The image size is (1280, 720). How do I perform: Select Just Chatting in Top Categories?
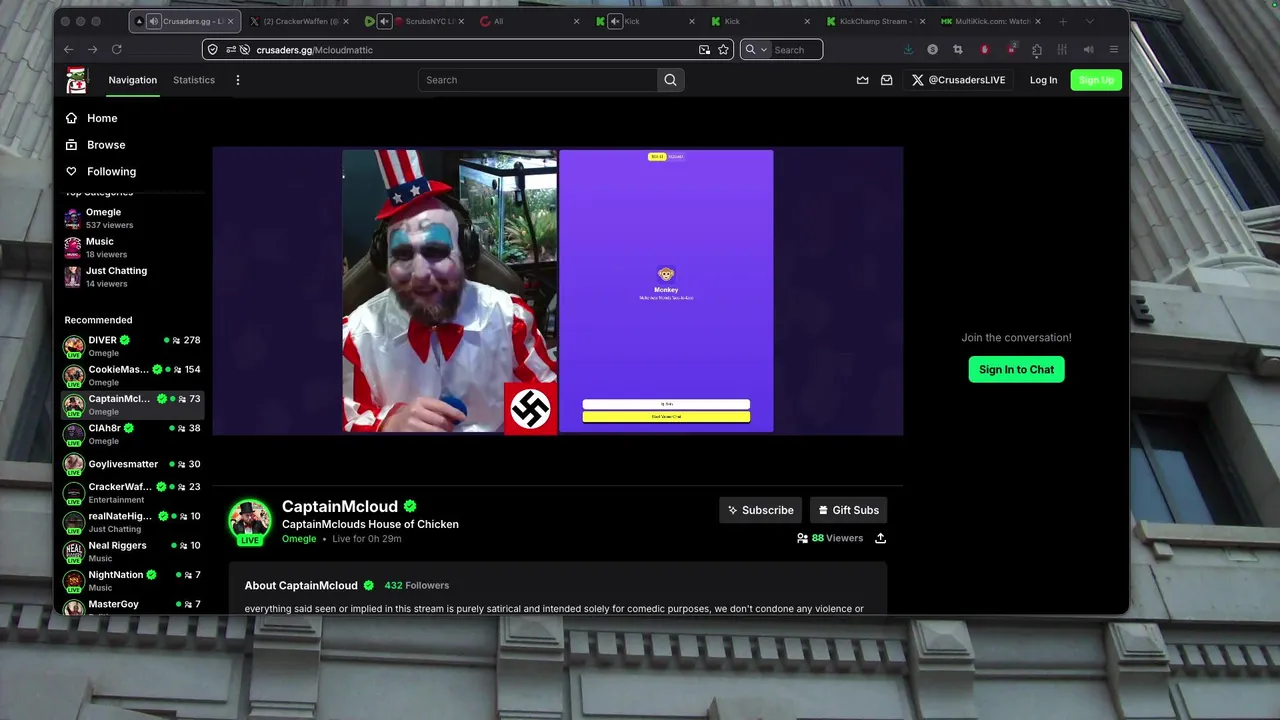click(x=132, y=276)
